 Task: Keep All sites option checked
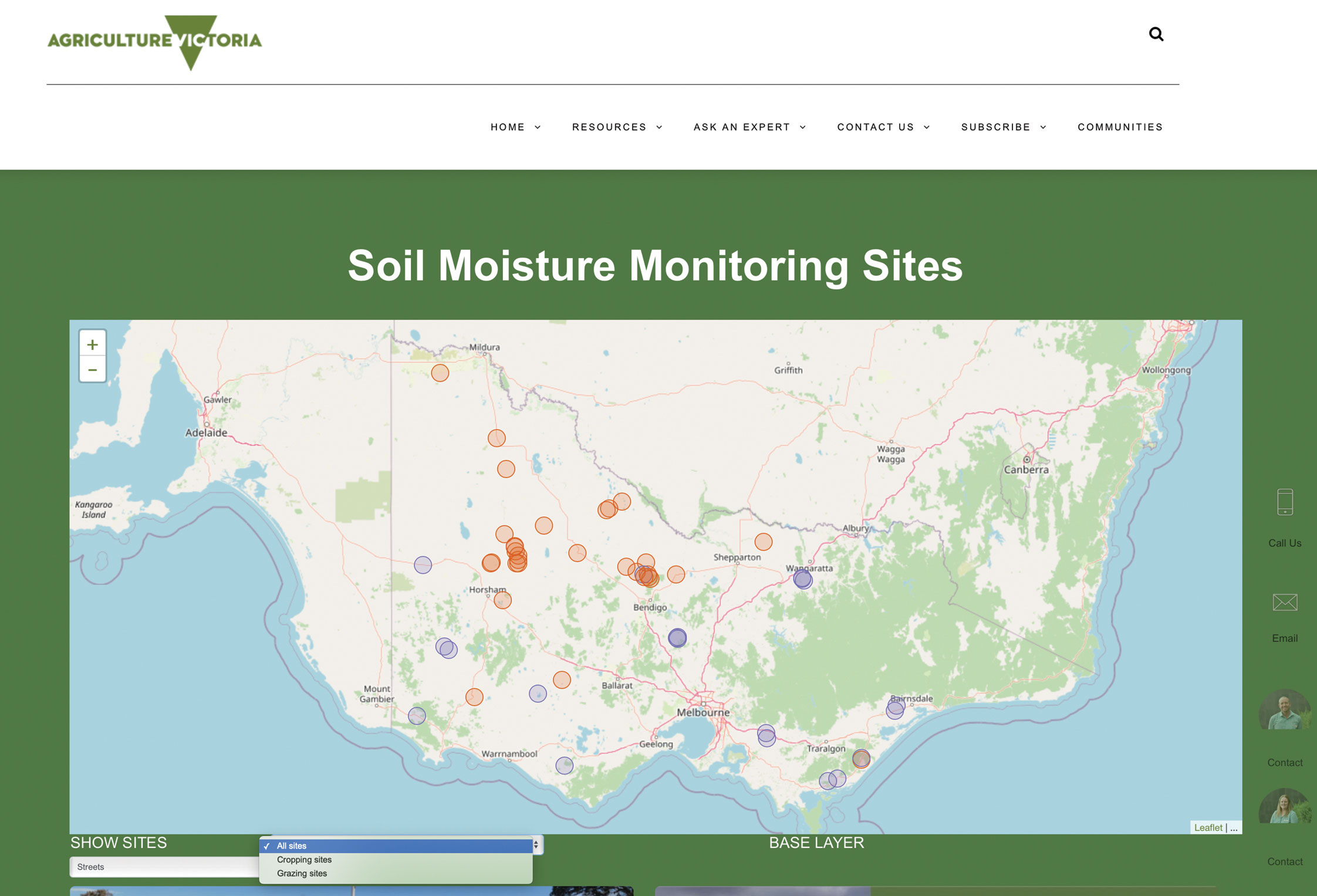[x=292, y=846]
